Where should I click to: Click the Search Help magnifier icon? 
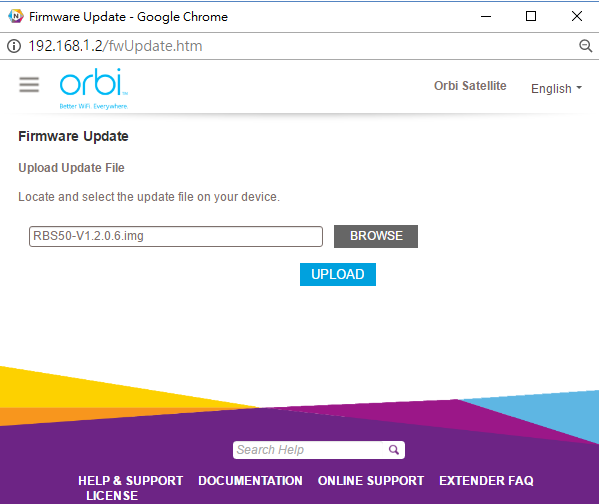pyautogui.click(x=393, y=450)
